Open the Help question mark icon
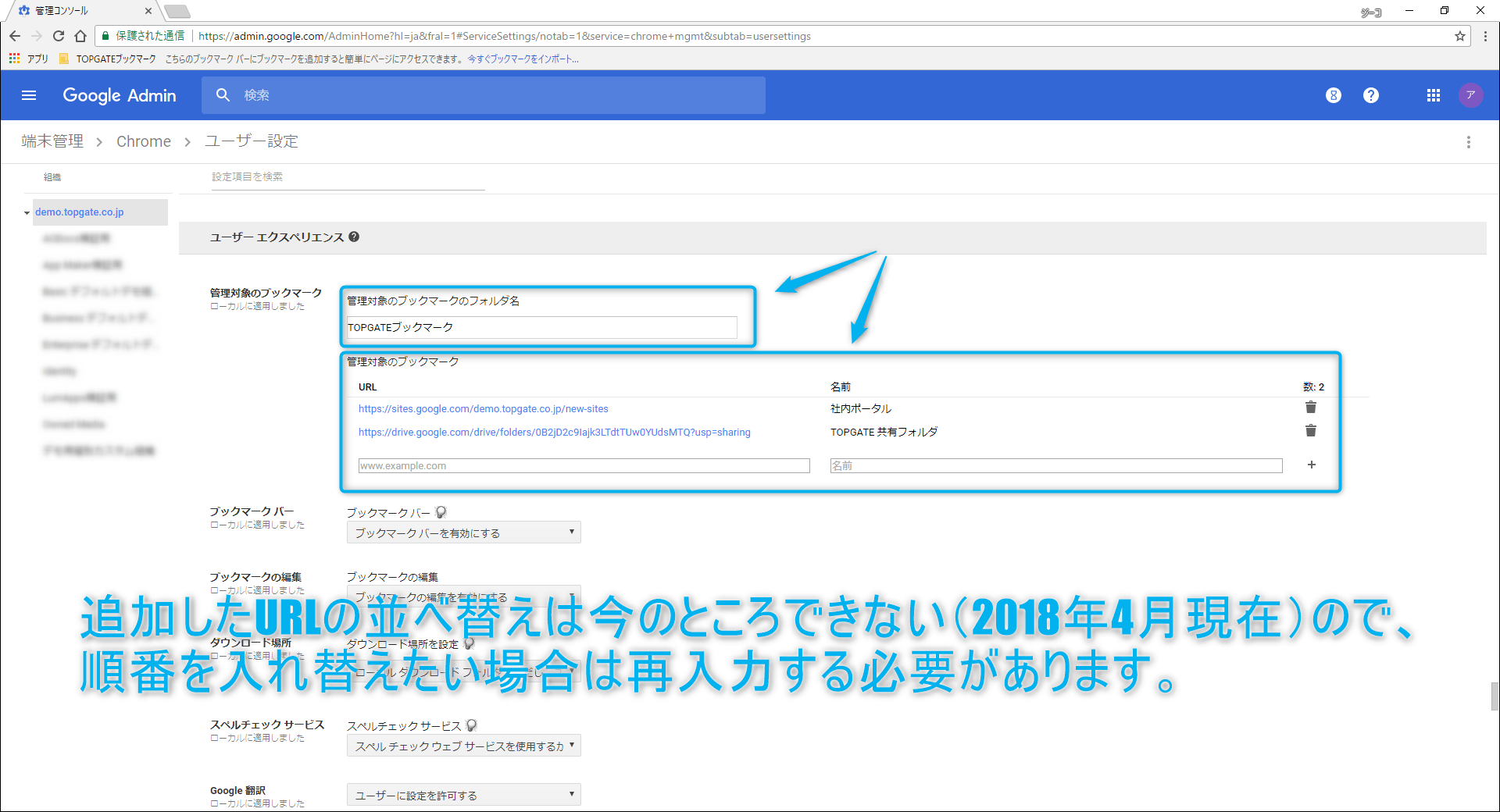The width and height of the screenshot is (1500, 812). pyautogui.click(x=1370, y=95)
